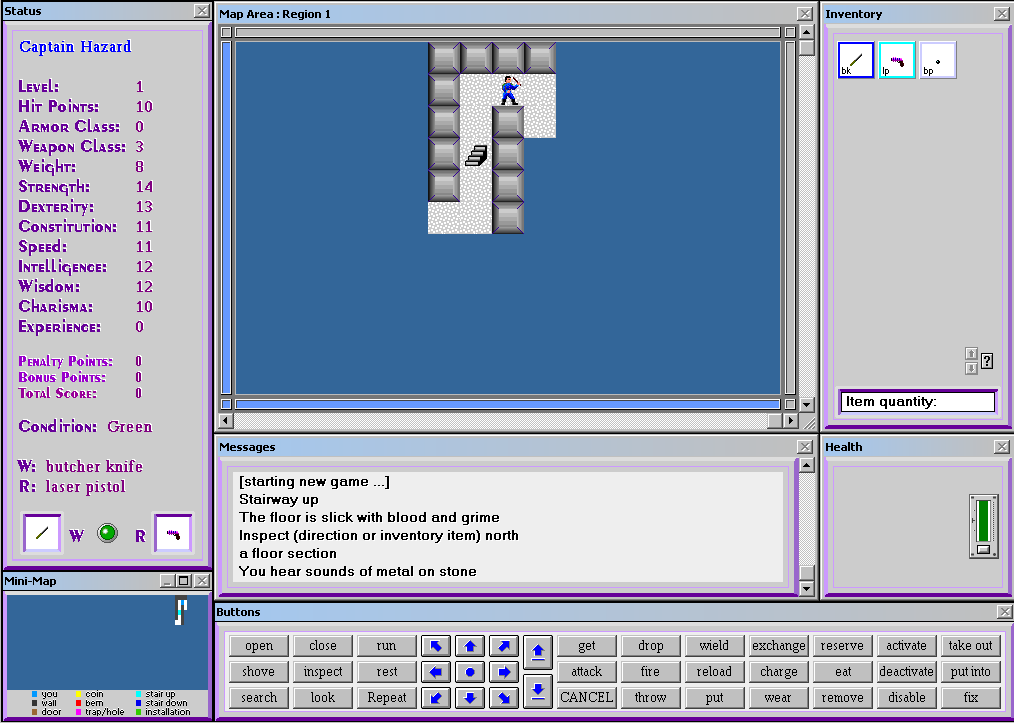Click the exchange button
The image size is (1014, 723).
point(779,645)
